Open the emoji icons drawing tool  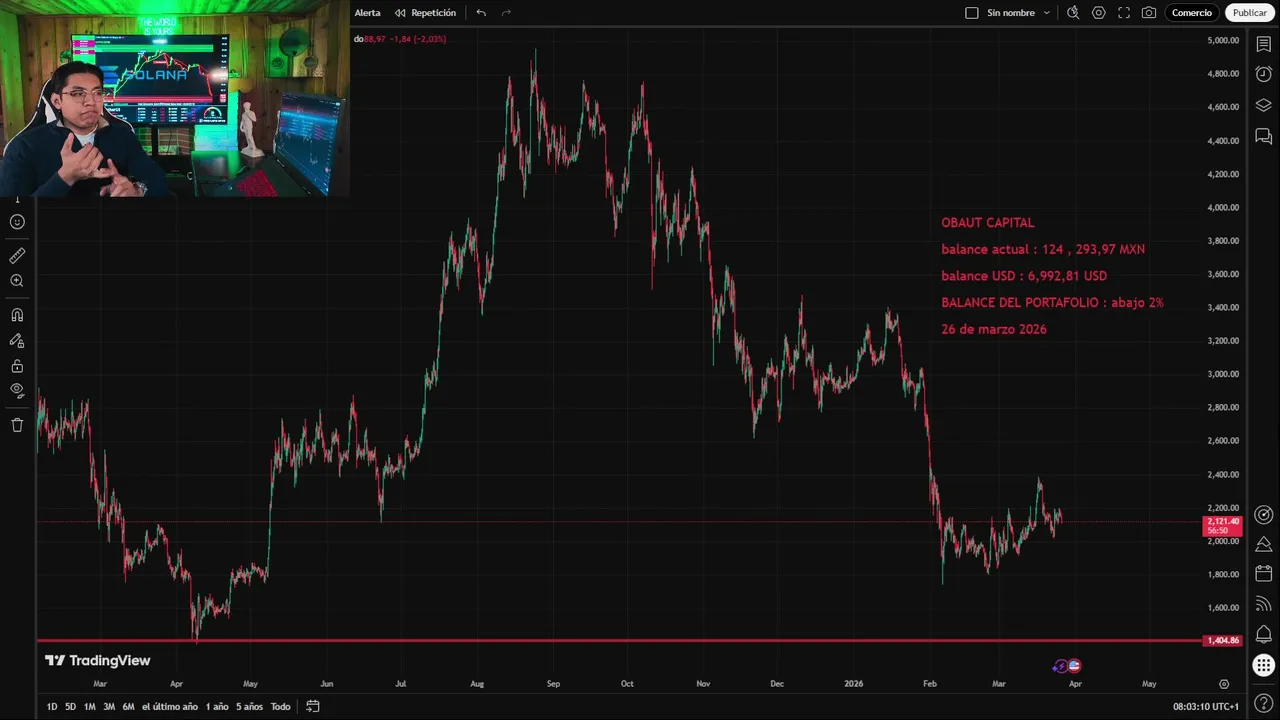[x=17, y=222]
